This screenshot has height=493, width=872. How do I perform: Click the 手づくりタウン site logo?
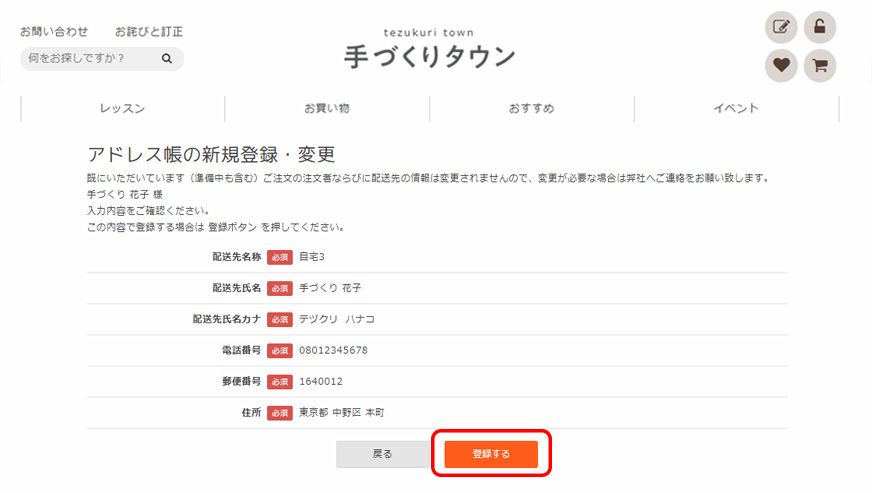click(429, 49)
